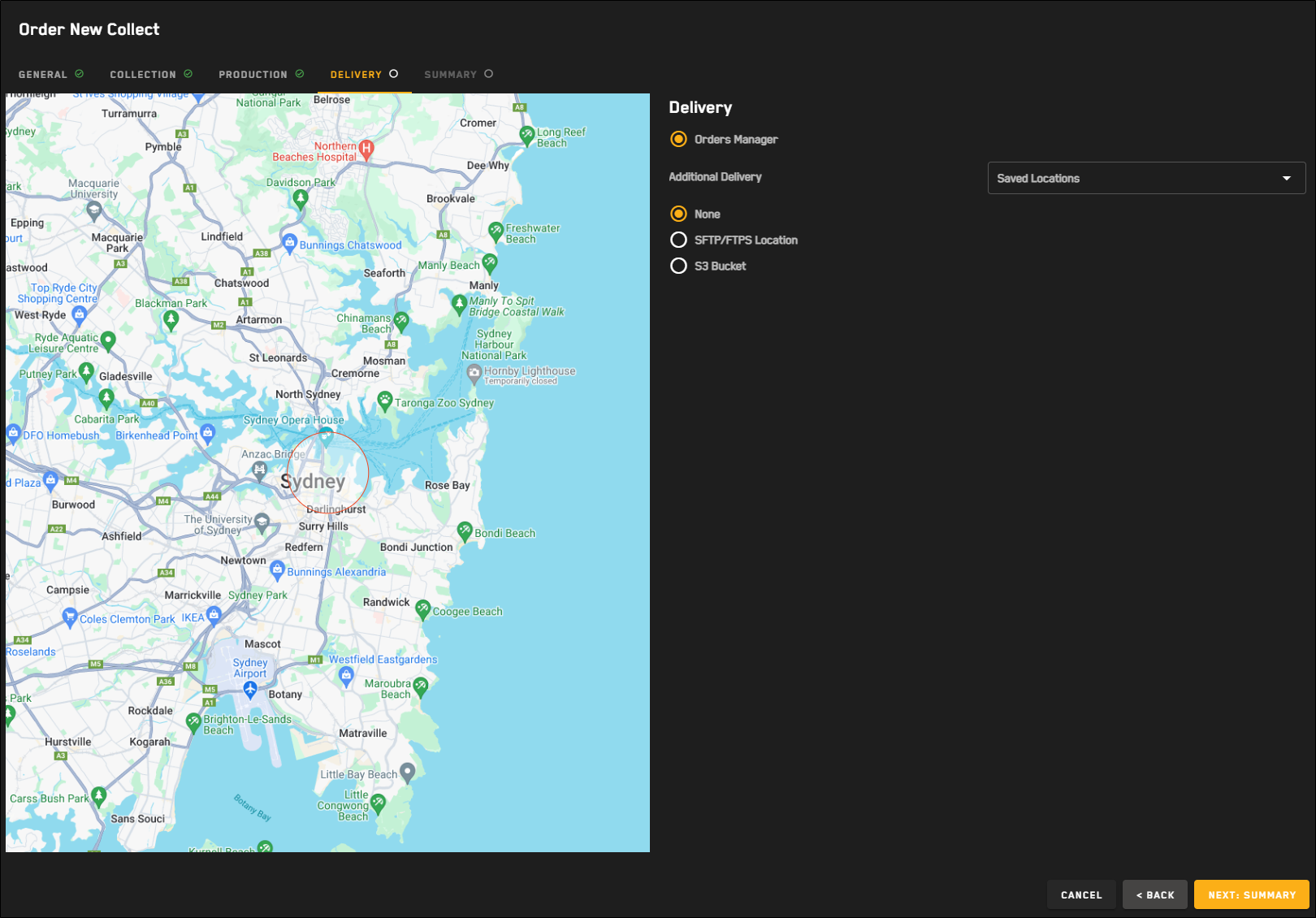Choose the S3 Bucket radio option
The width and height of the screenshot is (1316, 918).
tap(678, 266)
